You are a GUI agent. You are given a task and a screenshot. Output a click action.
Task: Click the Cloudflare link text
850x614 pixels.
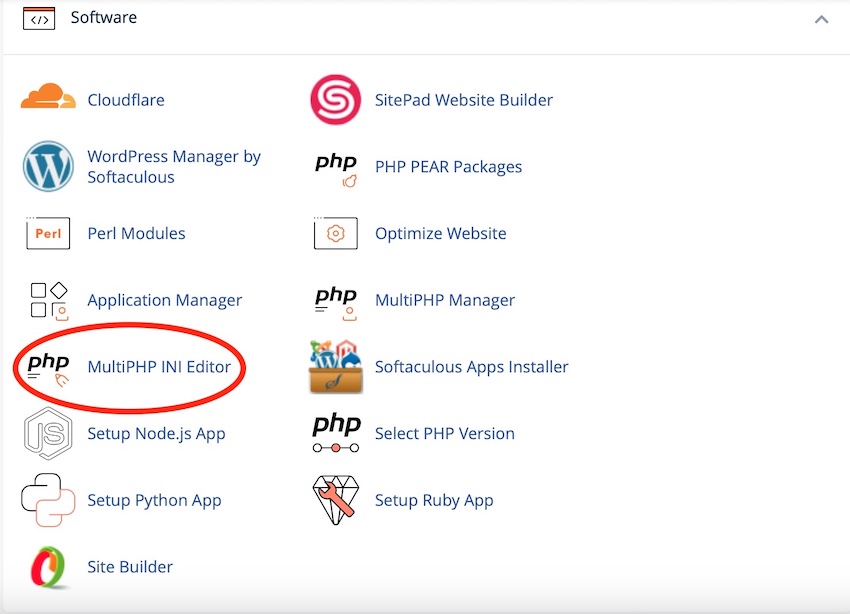(126, 100)
